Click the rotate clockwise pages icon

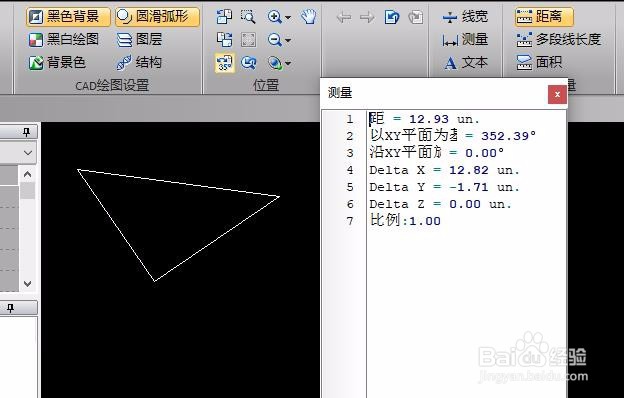pos(224,40)
